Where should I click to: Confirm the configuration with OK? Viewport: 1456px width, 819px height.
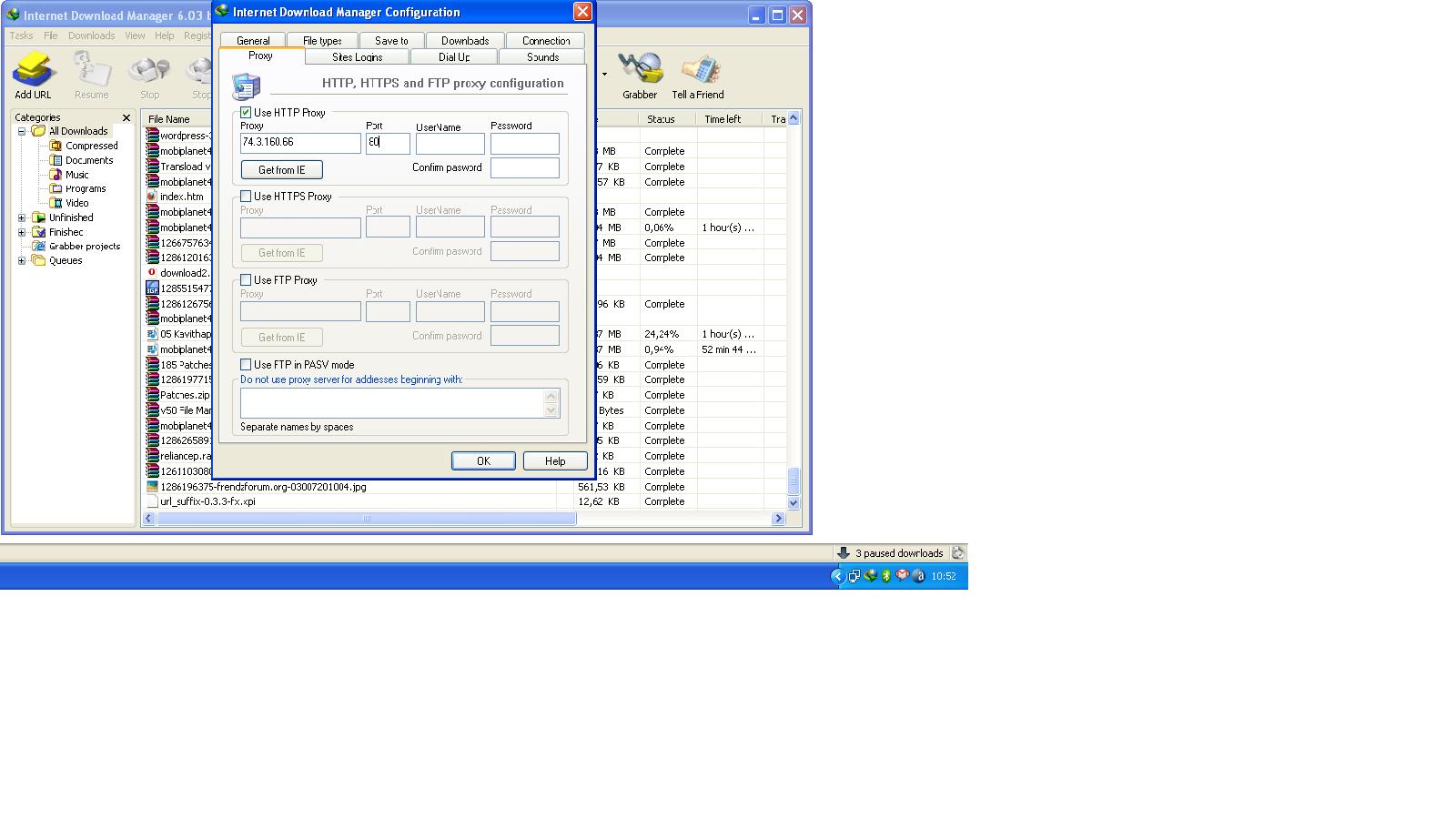tap(483, 461)
